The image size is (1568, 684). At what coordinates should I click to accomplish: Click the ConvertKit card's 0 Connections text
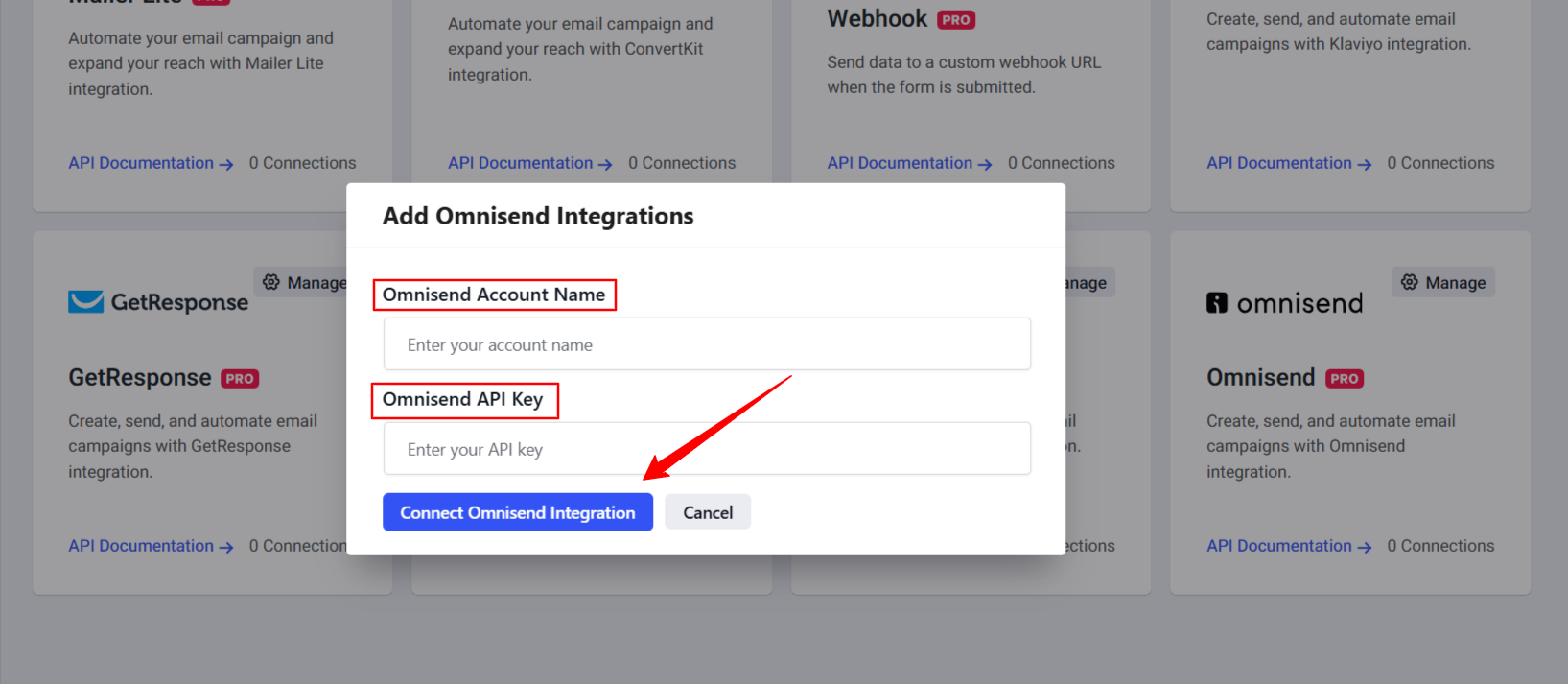tap(682, 163)
